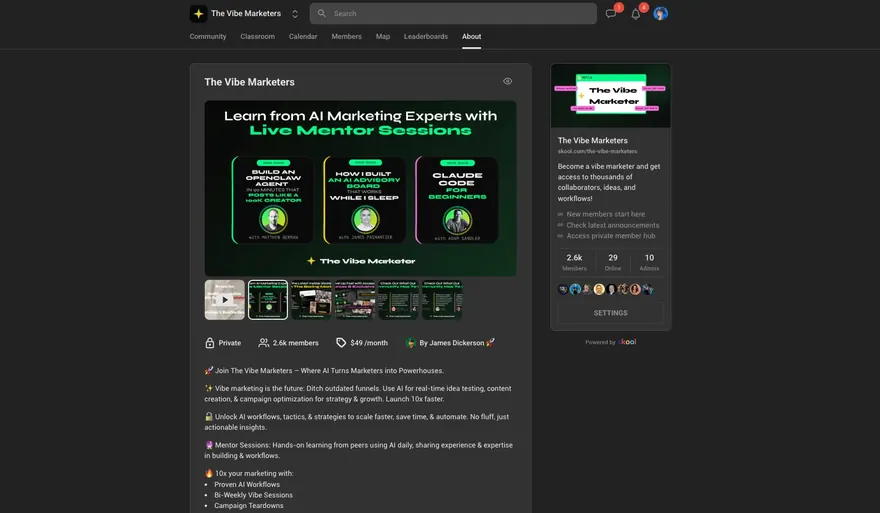This screenshot has width=880, height=513.
Task: Select the fourth gallery thumbnail
Action: pyautogui.click(x=355, y=300)
